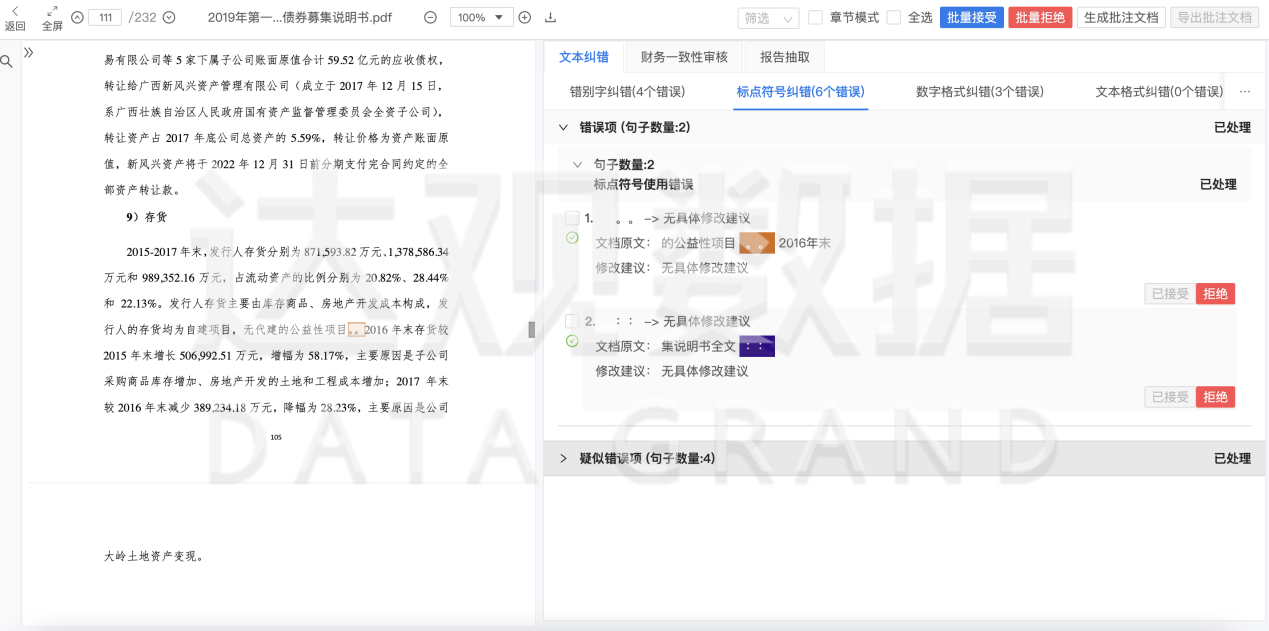Click the 生成批注文档 button
Image resolution: width=1269 pixels, height=631 pixels.
tap(1121, 17)
